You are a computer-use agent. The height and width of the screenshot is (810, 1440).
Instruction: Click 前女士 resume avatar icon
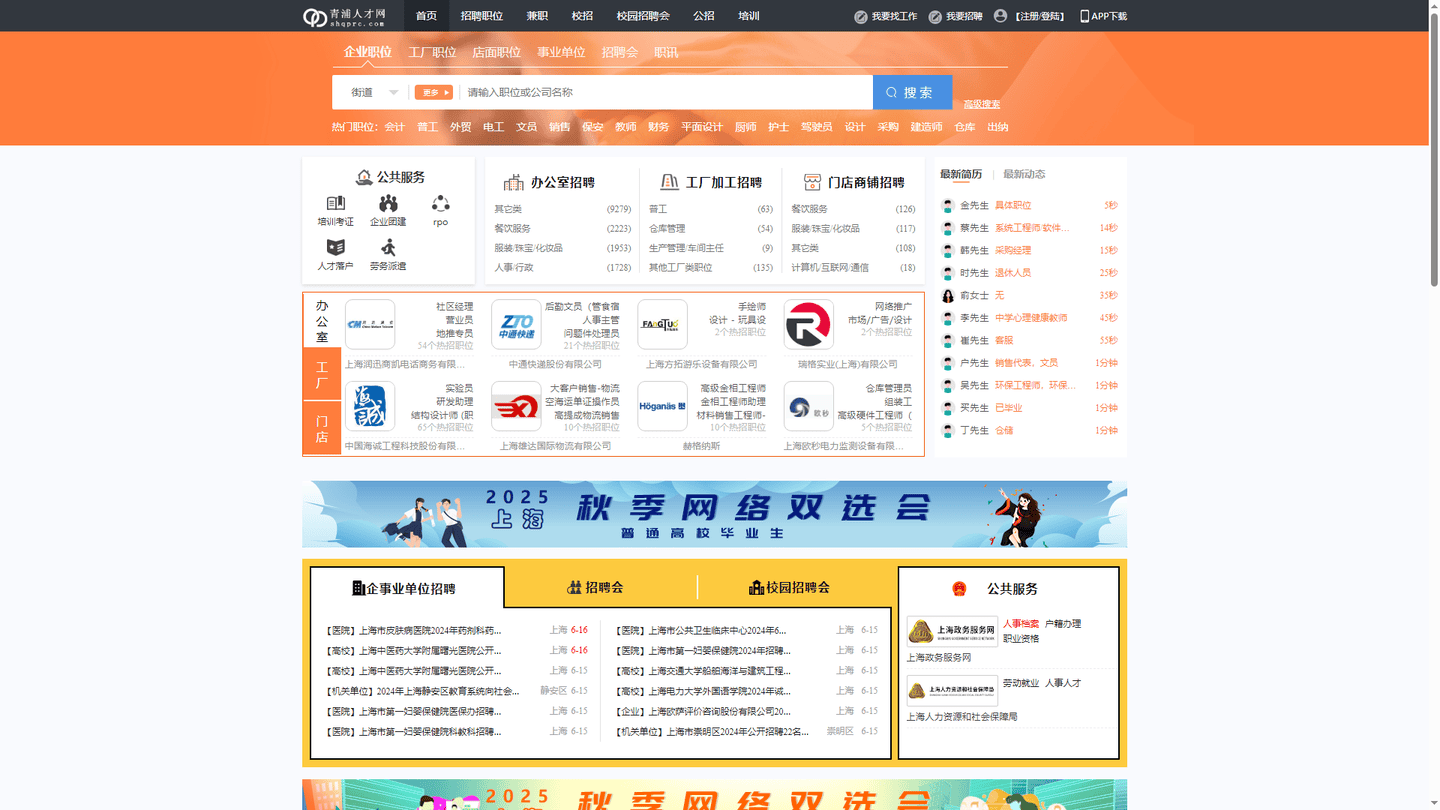(x=948, y=296)
